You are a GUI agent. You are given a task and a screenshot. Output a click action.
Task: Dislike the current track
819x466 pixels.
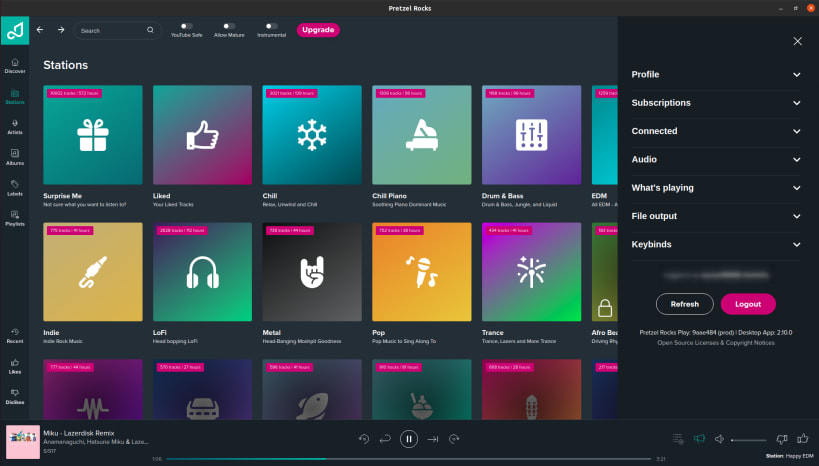(782, 439)
